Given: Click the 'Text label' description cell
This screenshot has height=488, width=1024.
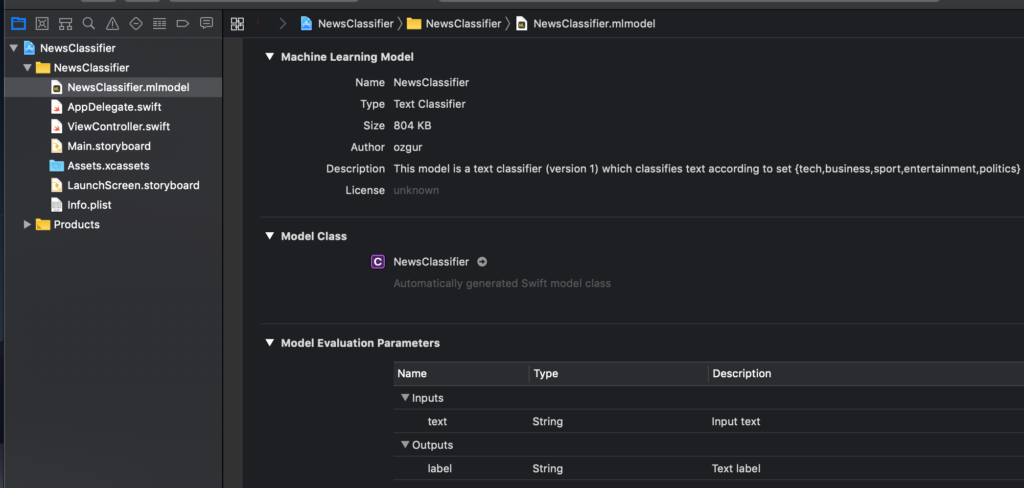Looking at the screenshot, I should [735, 468].
